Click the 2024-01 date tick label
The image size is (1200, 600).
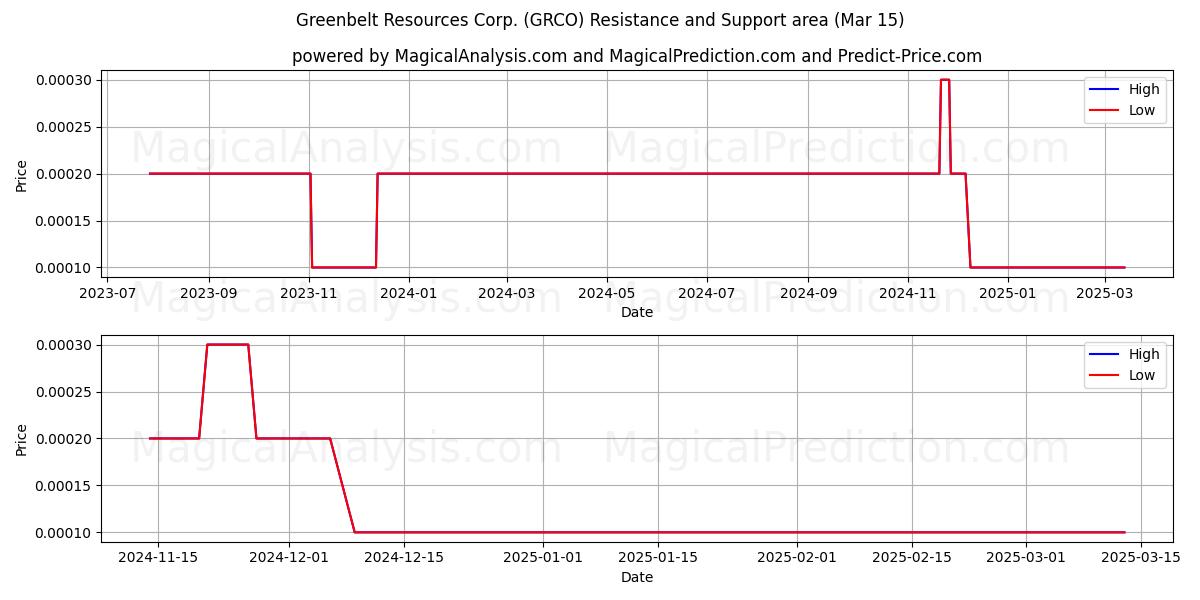[x=409, y=294]
